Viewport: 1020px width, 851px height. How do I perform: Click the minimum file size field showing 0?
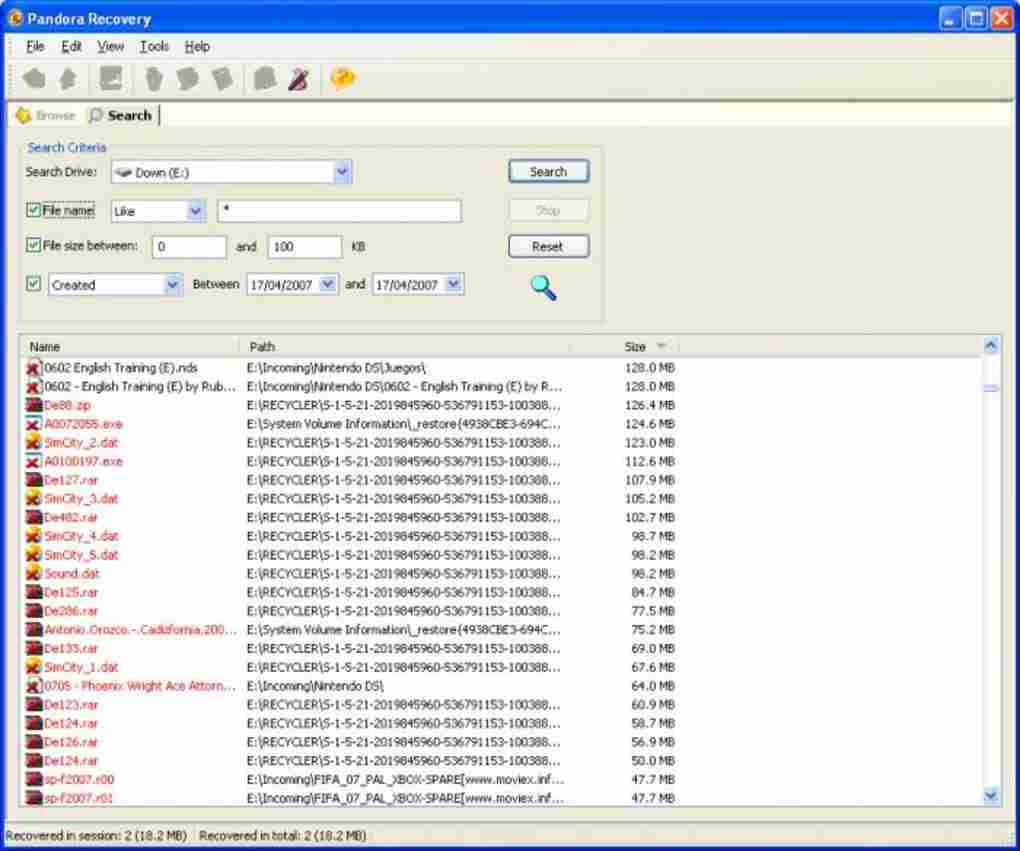(x=189, y=247)
